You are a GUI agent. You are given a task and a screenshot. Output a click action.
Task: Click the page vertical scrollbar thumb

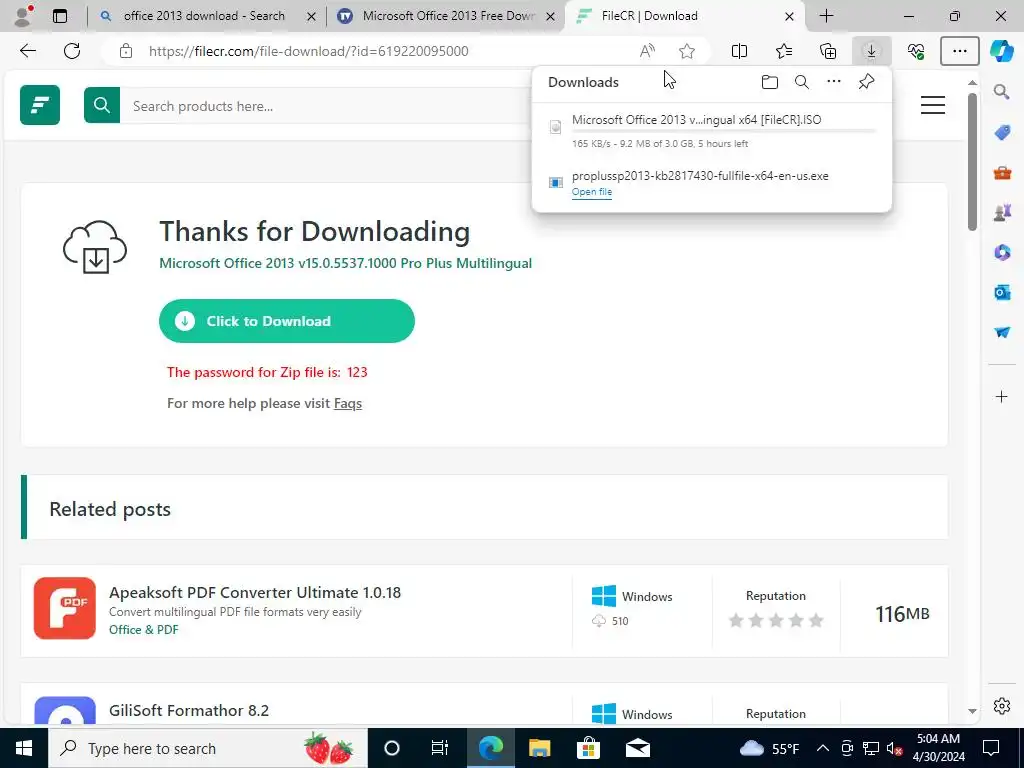tap(972, 161)
